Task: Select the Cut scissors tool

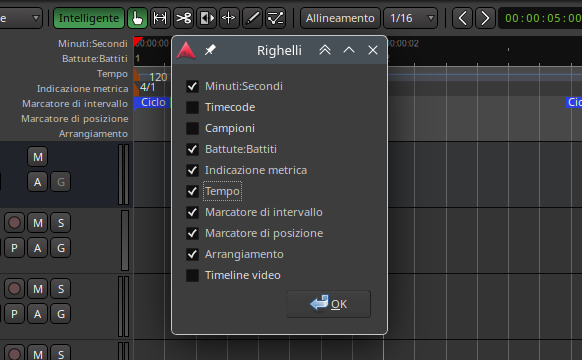Action: pyautogui.click(x=183, y=18)
